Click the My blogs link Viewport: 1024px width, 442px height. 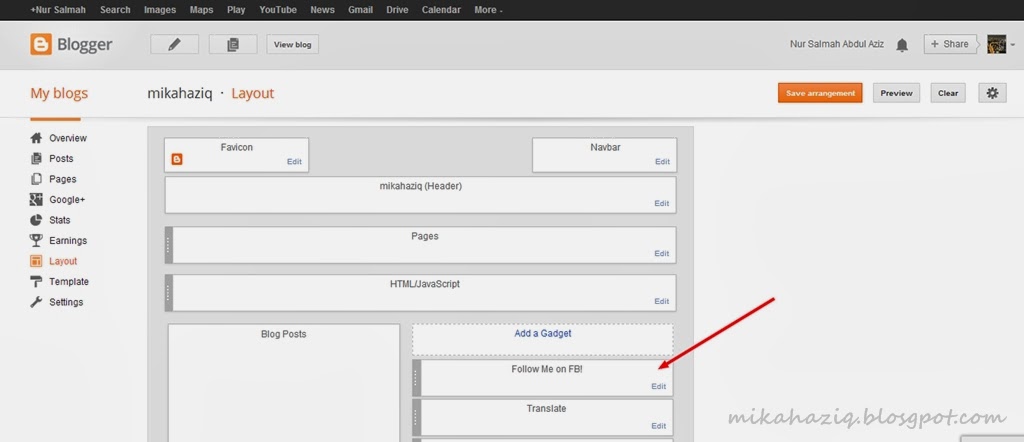coord(59,93)
